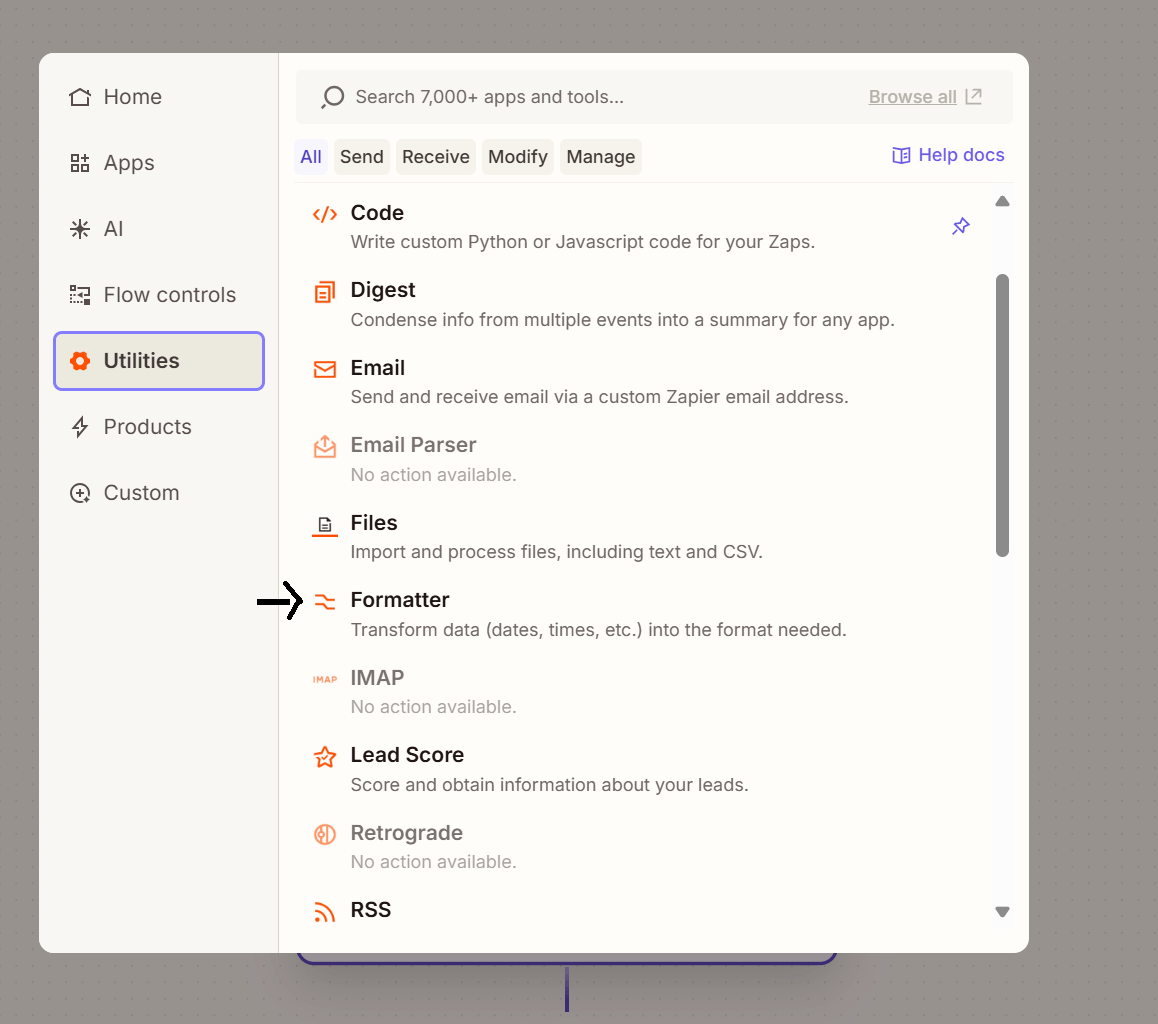The height and width of the screenshot is (1024, 1158).
Task: Click the AI sparkle icon
Action: [x=80, y=229]
